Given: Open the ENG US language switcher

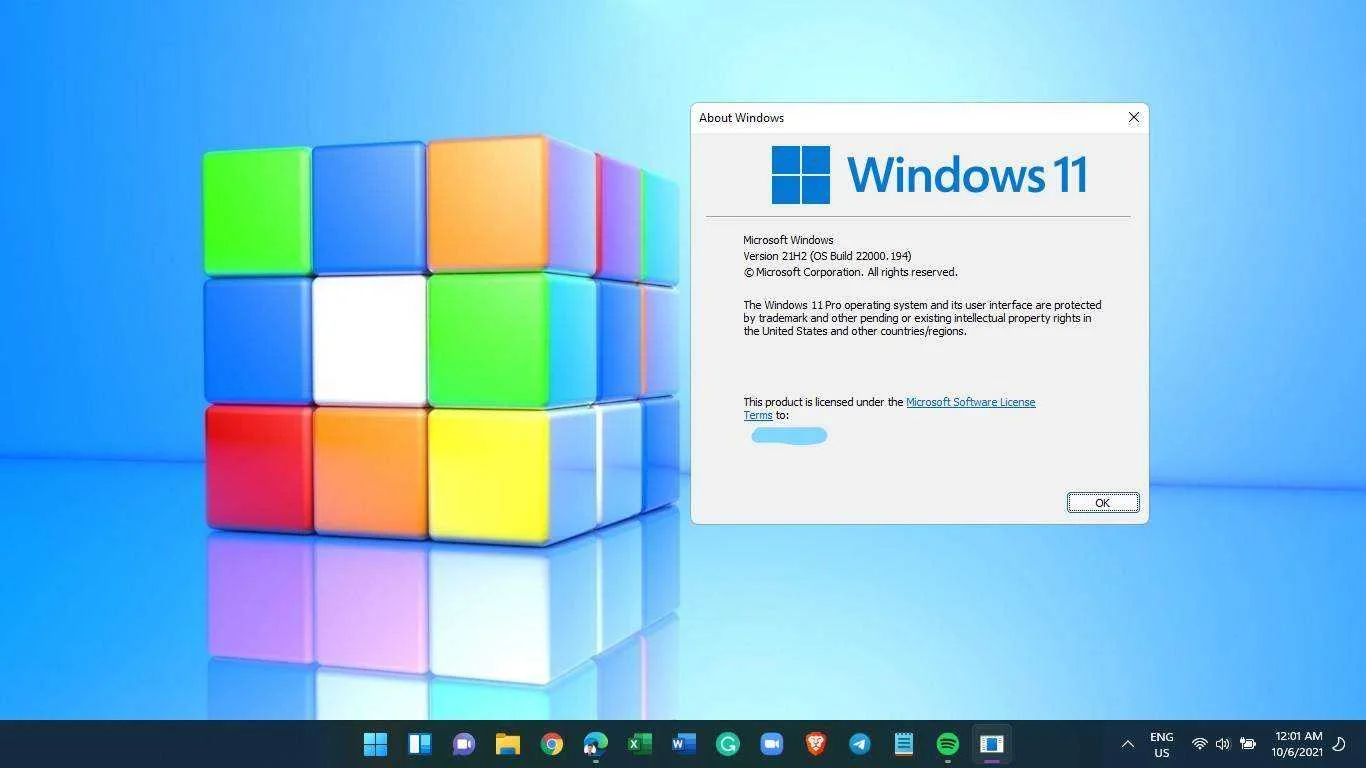Looking at the screenshot, I should 1161,744.
